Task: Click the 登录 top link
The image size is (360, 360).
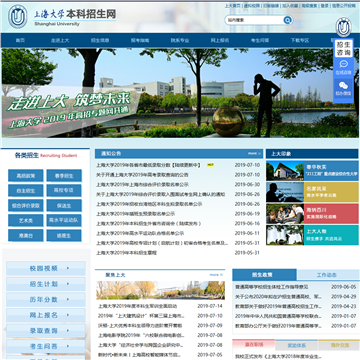Action: pos(324,6)
